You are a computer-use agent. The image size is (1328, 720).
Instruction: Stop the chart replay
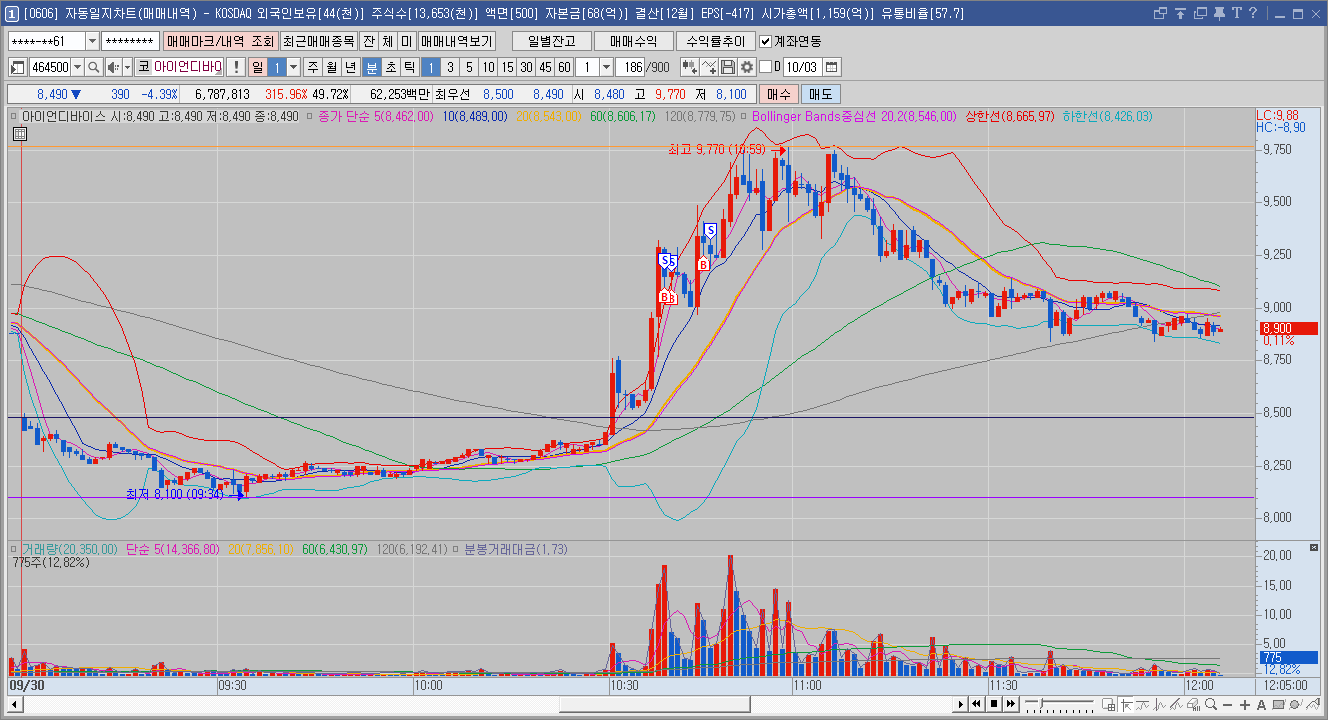pyautogui.click(x=994, y=704)
